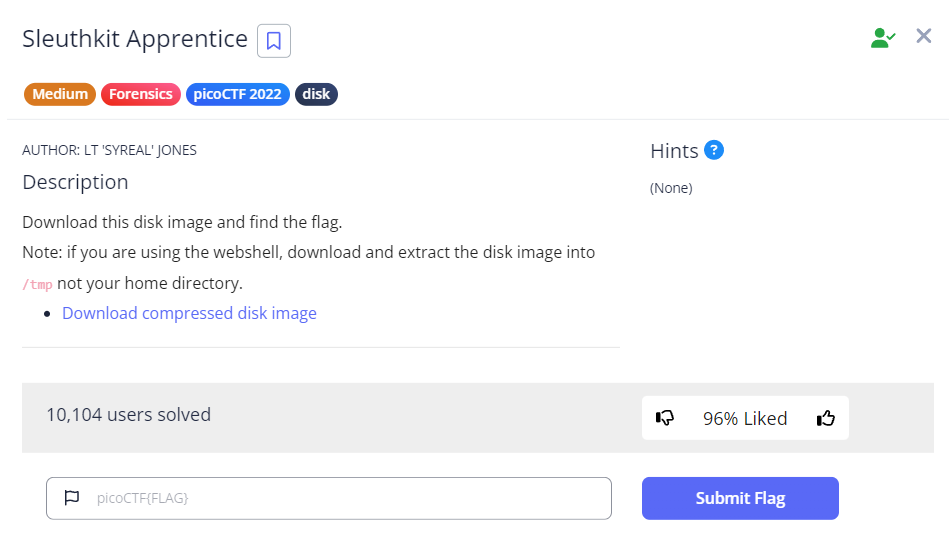Click the 96% Liked rating text
The height and width of the screenshot is (553, 951).
[745, 418]
